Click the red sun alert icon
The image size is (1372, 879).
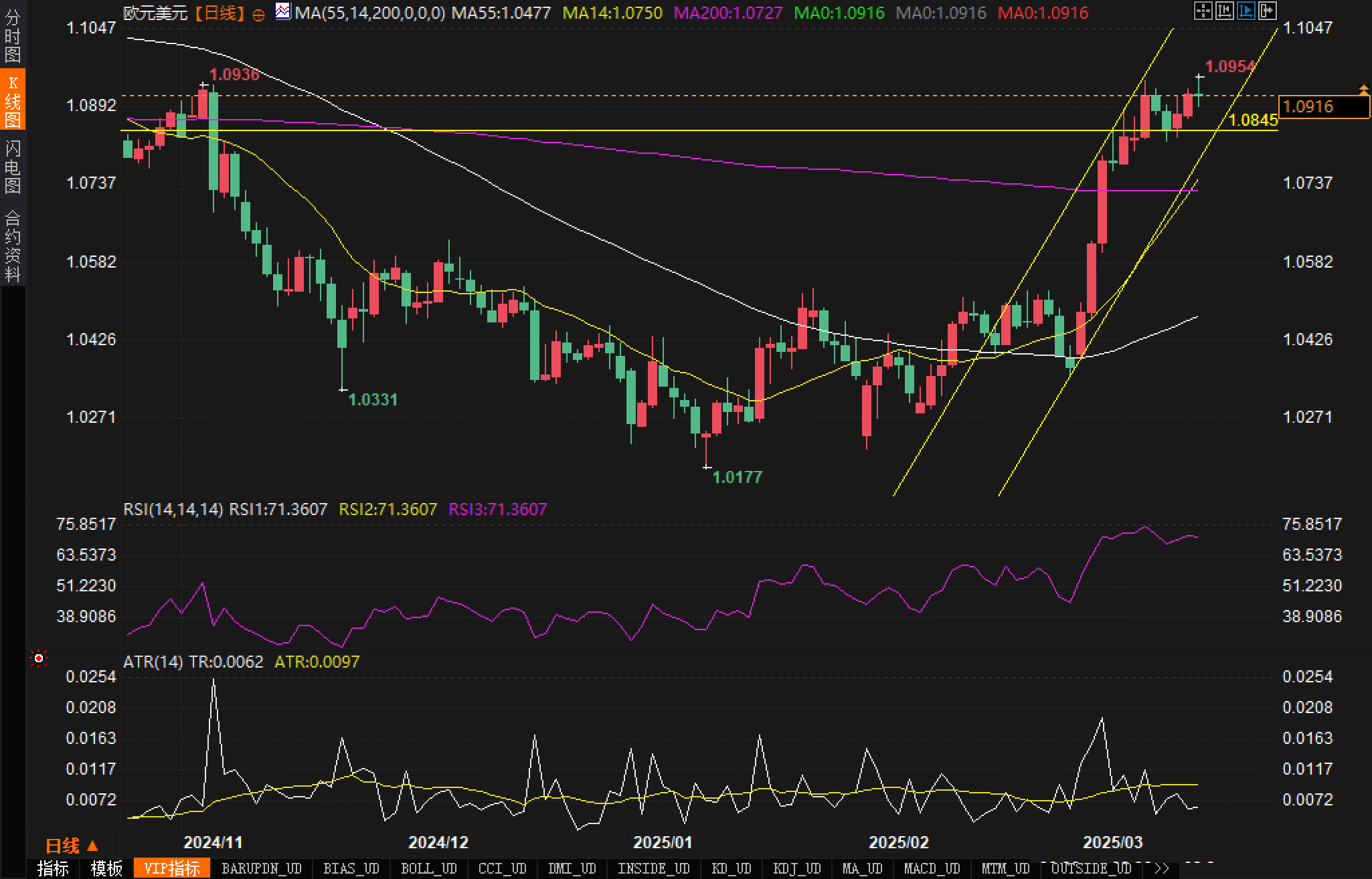(x=39, y=659)
